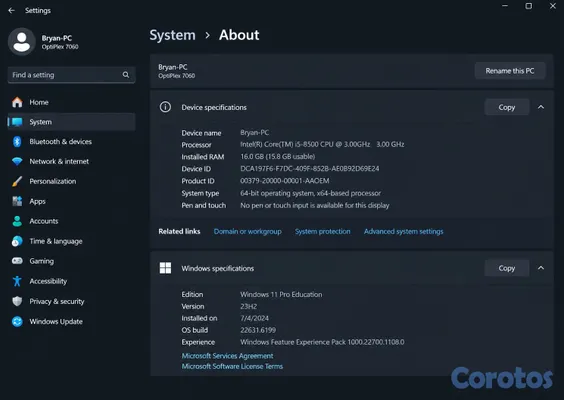Open Microsoft Software License Terms
The height and width of the screenshot is (400, 564).
click(x=232, y=366)
